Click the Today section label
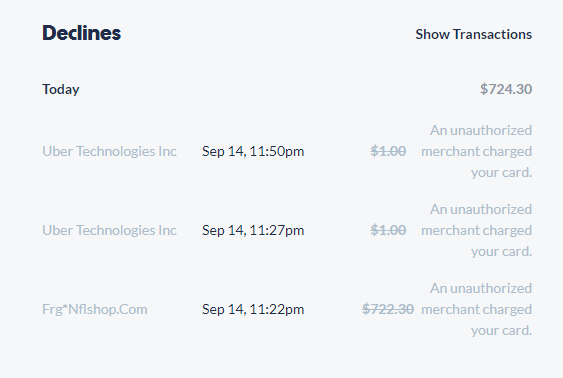The width and height of the screenshot is (563, 378). point(61,89)
